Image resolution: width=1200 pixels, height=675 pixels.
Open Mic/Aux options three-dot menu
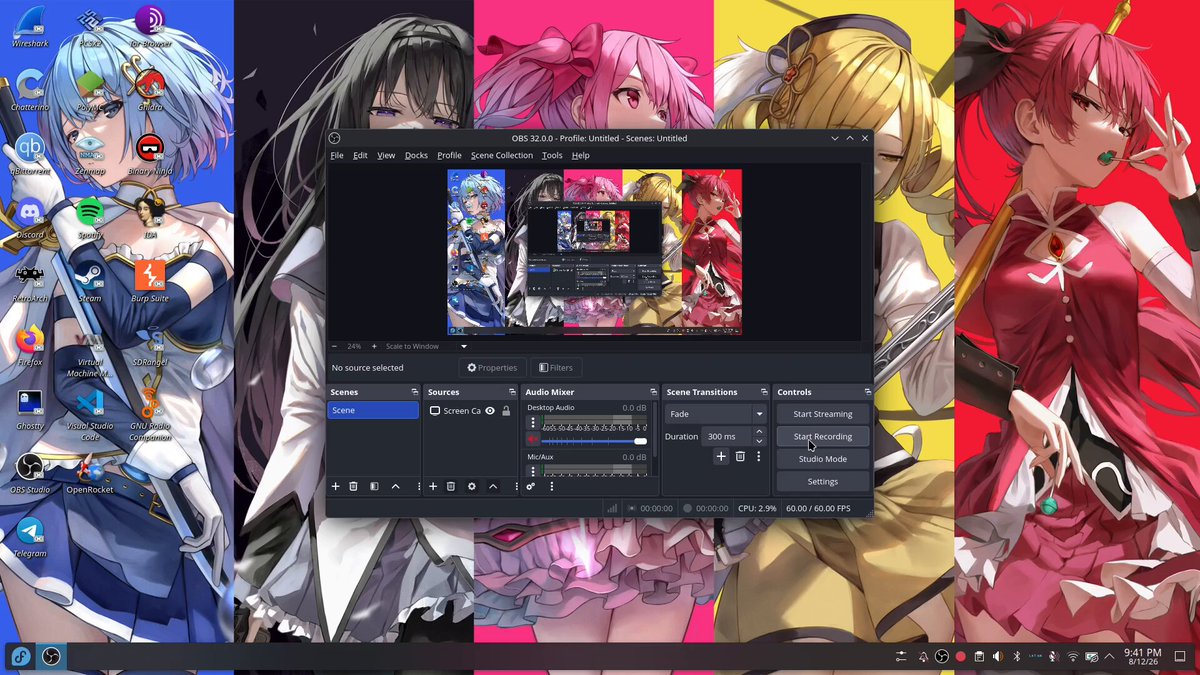pyautogui.click(x=533, y=471)
